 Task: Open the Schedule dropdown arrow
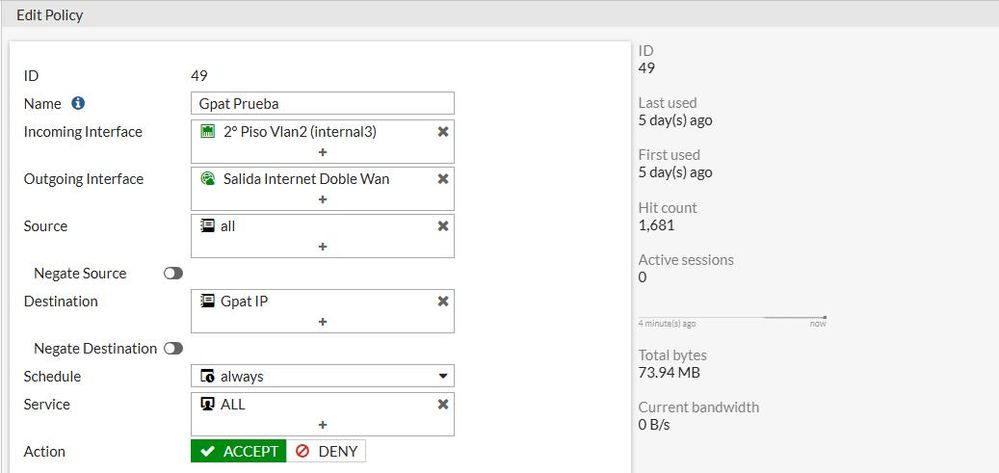coord(443,377)
